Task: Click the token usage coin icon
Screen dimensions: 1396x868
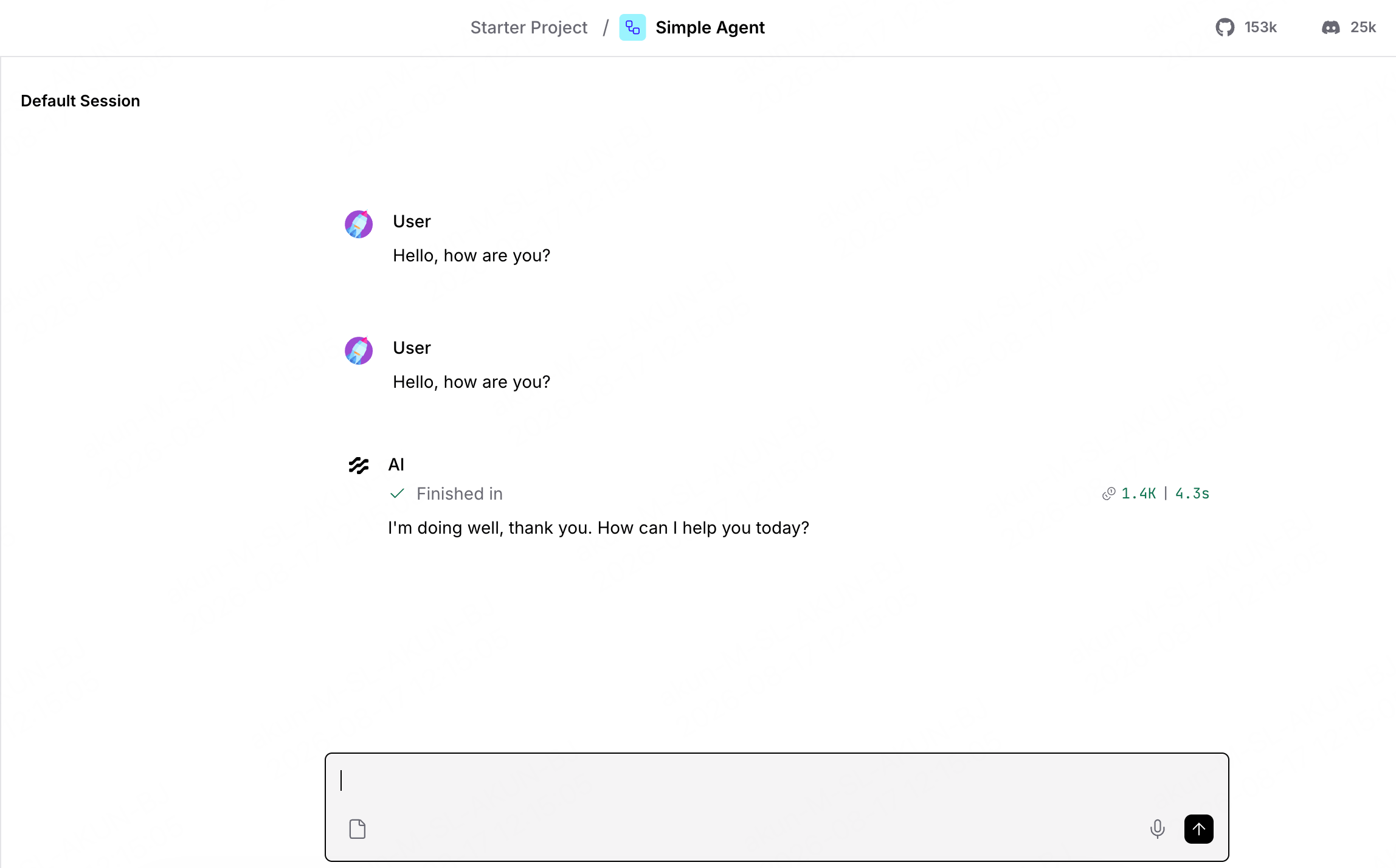Action: pos(1108,494)
